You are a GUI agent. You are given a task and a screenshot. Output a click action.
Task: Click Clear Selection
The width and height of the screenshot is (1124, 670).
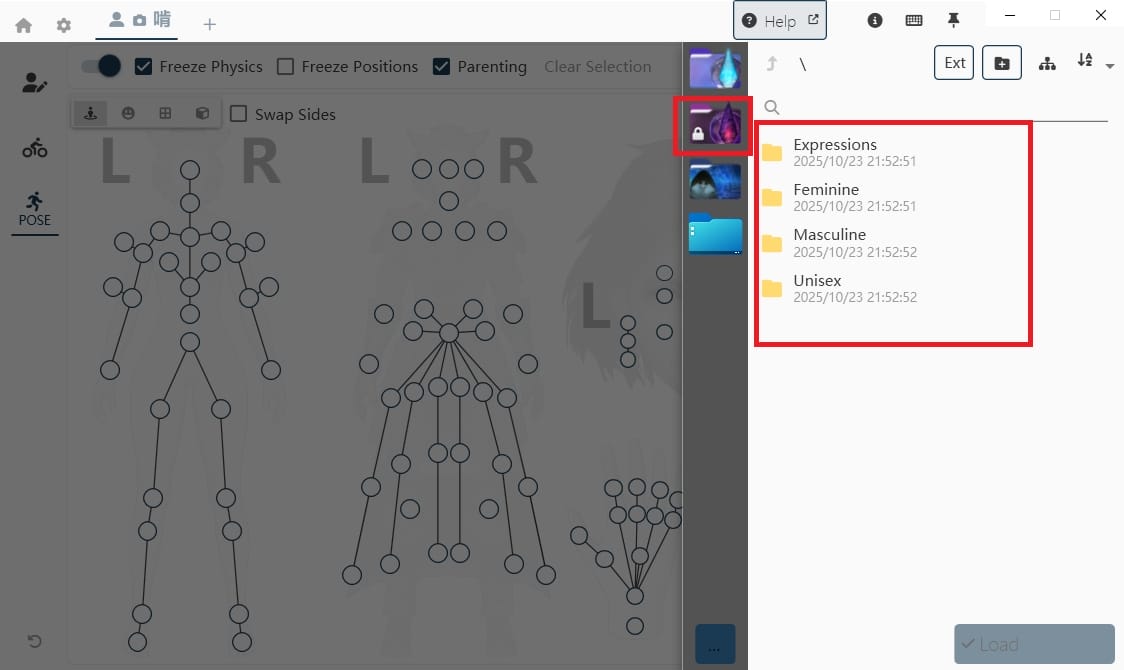[x=598, y=67]
